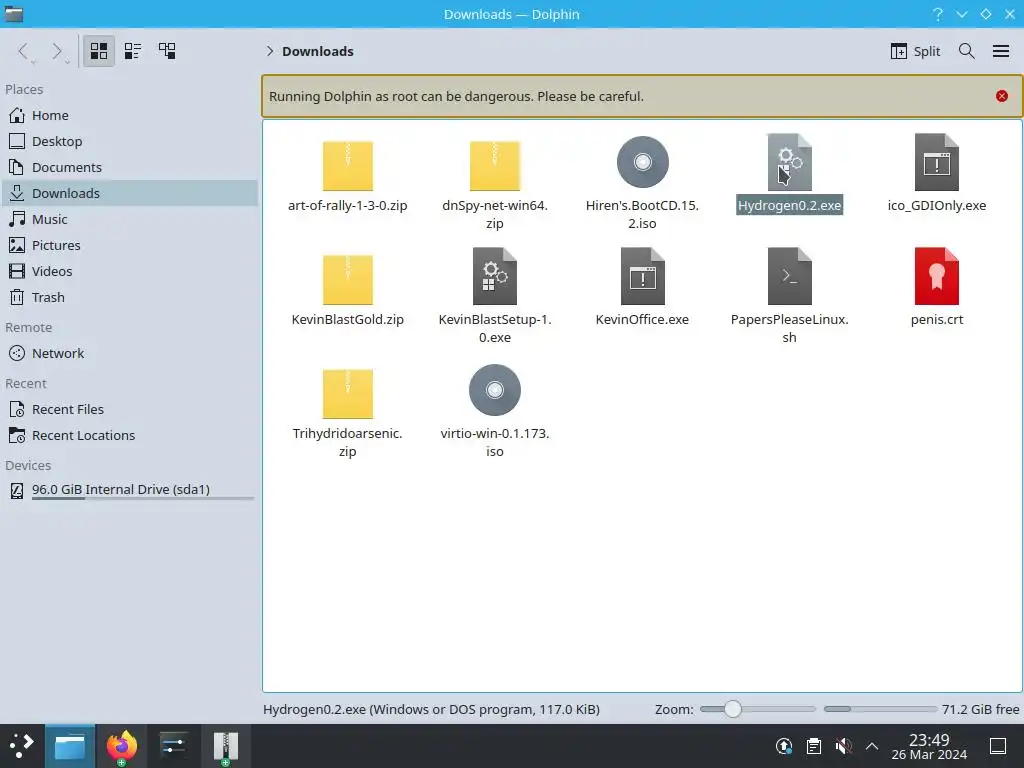Image resolution: width=1024 pixels, height=768 pixels.
Task: Open Home in Places
Action: [x=129, y=115]
